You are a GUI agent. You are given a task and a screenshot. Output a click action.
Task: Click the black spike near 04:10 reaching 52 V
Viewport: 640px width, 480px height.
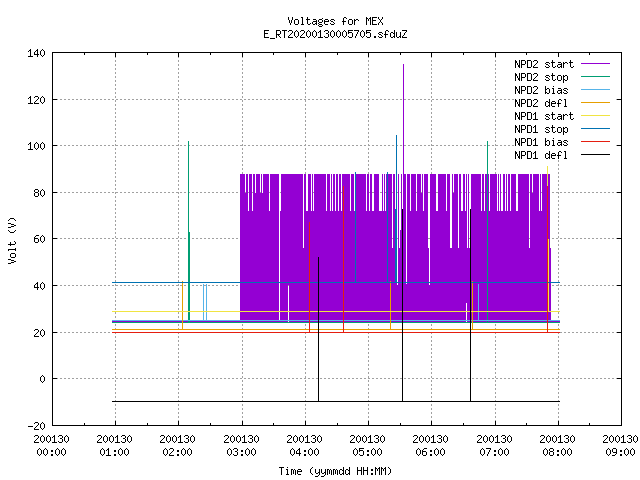click(318, 329)
